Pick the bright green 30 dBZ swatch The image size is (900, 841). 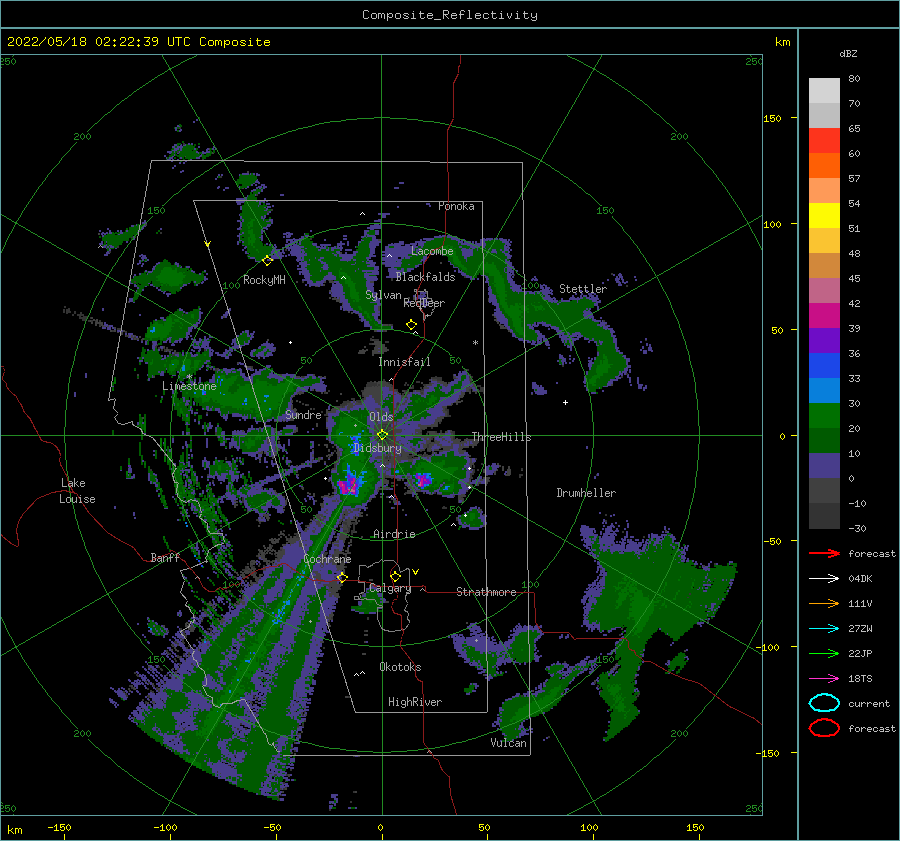pyautogui.click(x=824, y=415)
